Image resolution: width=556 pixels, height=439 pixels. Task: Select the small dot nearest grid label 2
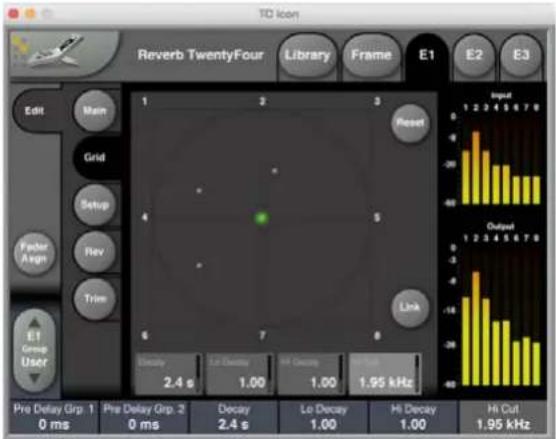coord(274,171)
